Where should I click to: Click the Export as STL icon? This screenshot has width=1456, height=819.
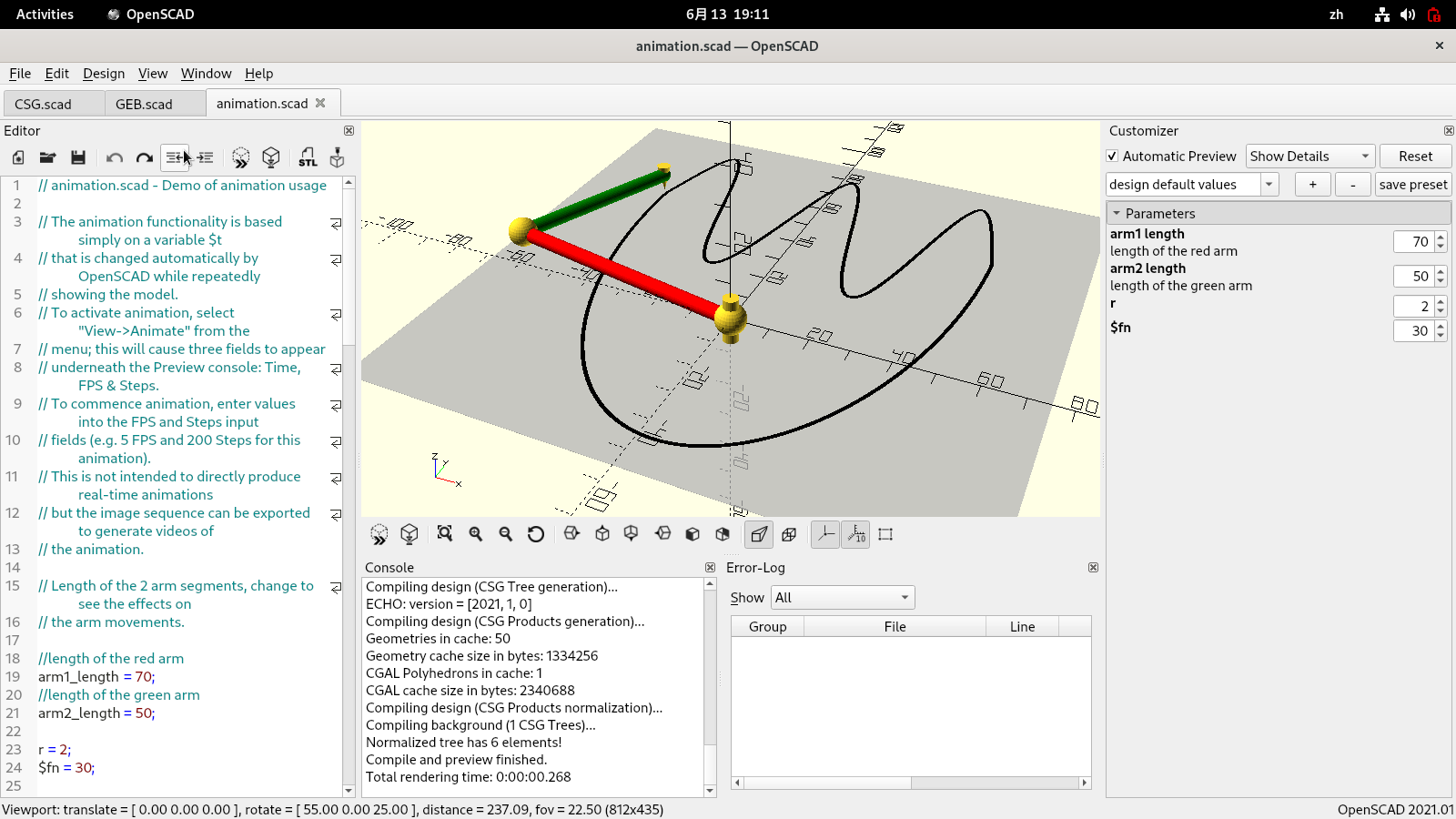pos(308,157)
